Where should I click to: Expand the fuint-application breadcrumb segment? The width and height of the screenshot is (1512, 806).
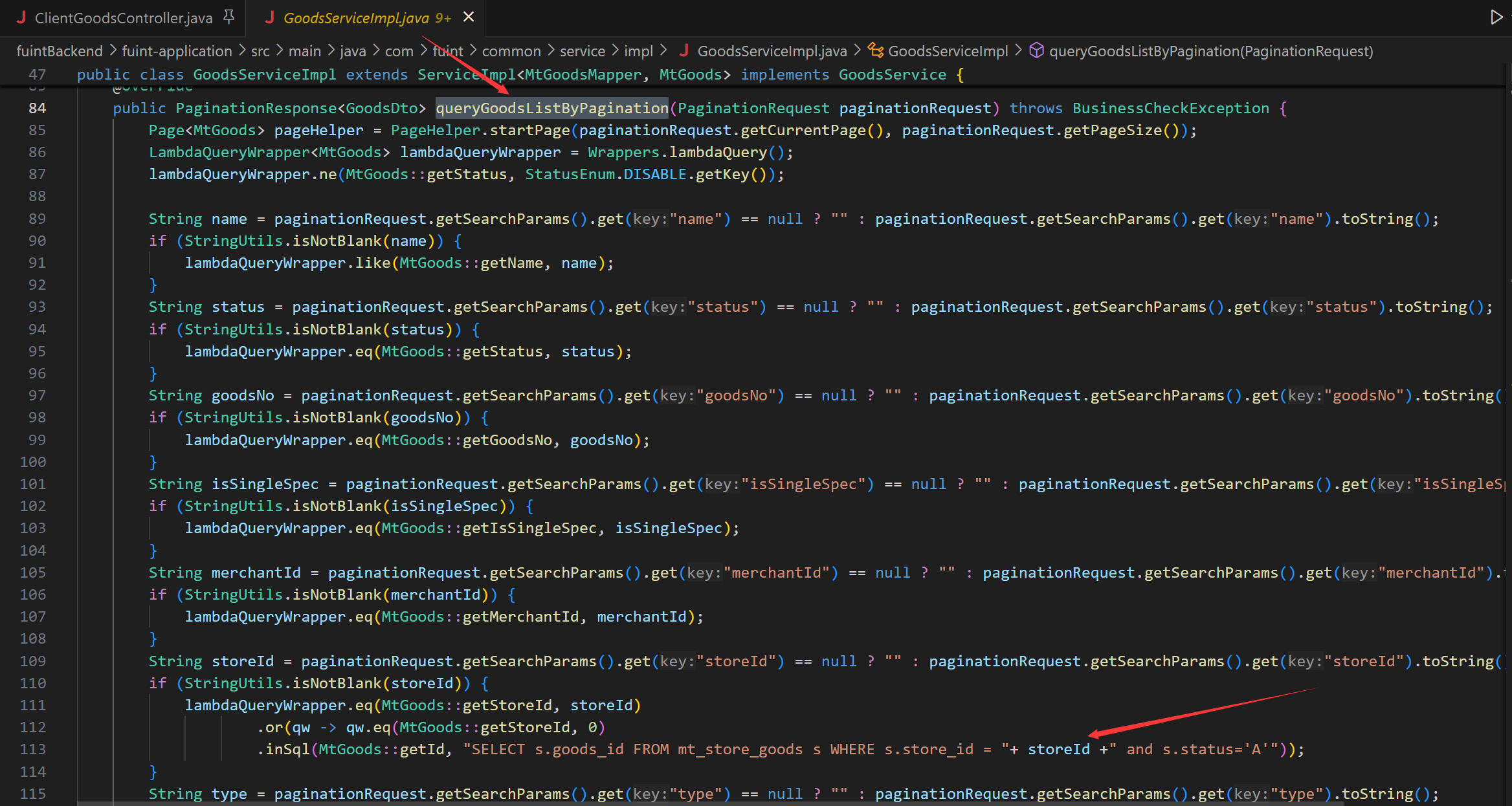(x=177, y=51)
